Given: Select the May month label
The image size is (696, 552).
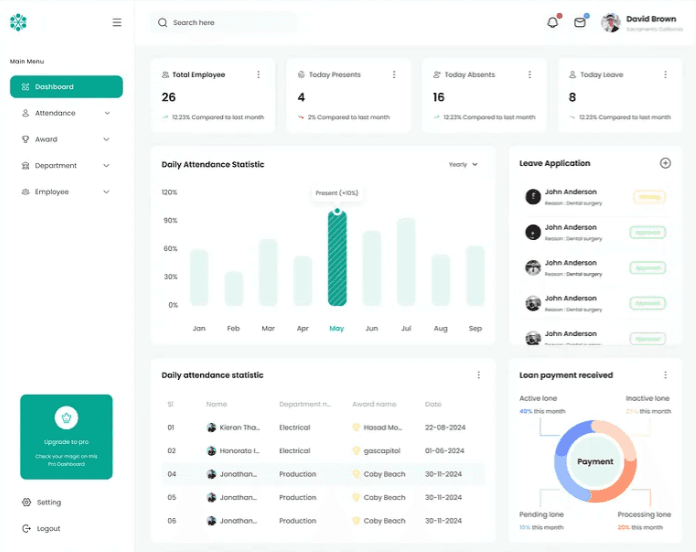Looking at the screenshot, I should [x=336, y=328].
